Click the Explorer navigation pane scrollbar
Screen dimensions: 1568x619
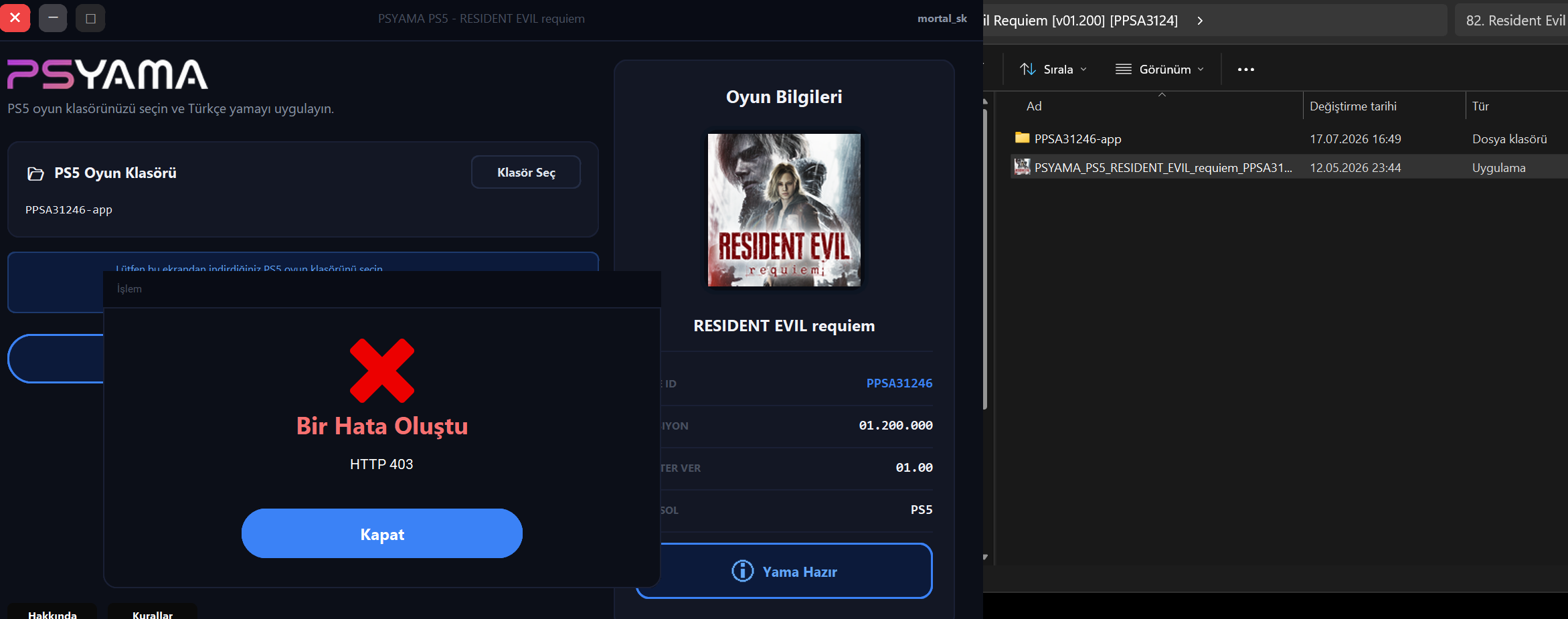(985, 258)
